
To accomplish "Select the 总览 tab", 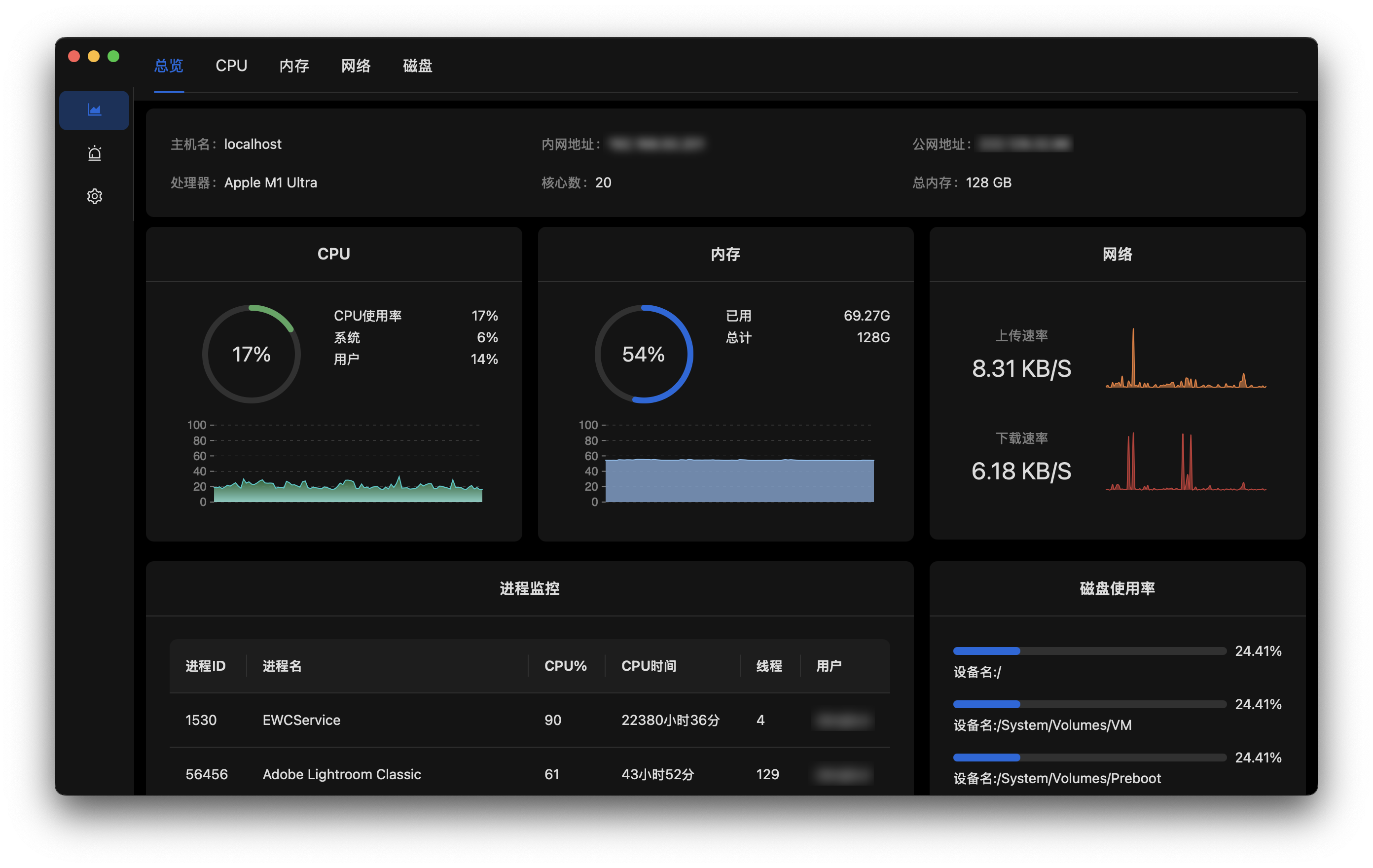I will (x=169, y=66).
